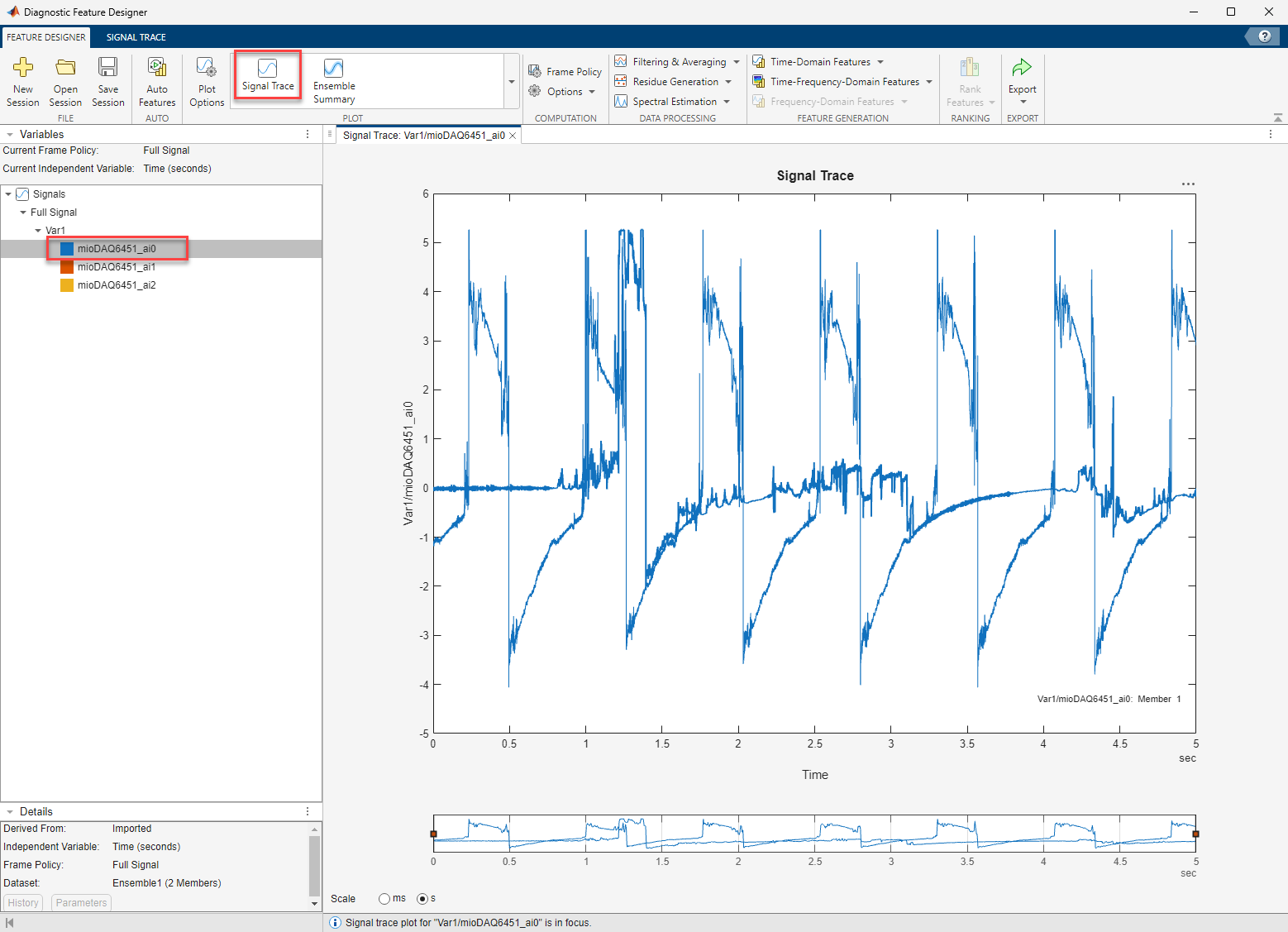Select the s scale radio button
Screen dimensions: 1288x932
pyautogui.click(x=422, y=899)
